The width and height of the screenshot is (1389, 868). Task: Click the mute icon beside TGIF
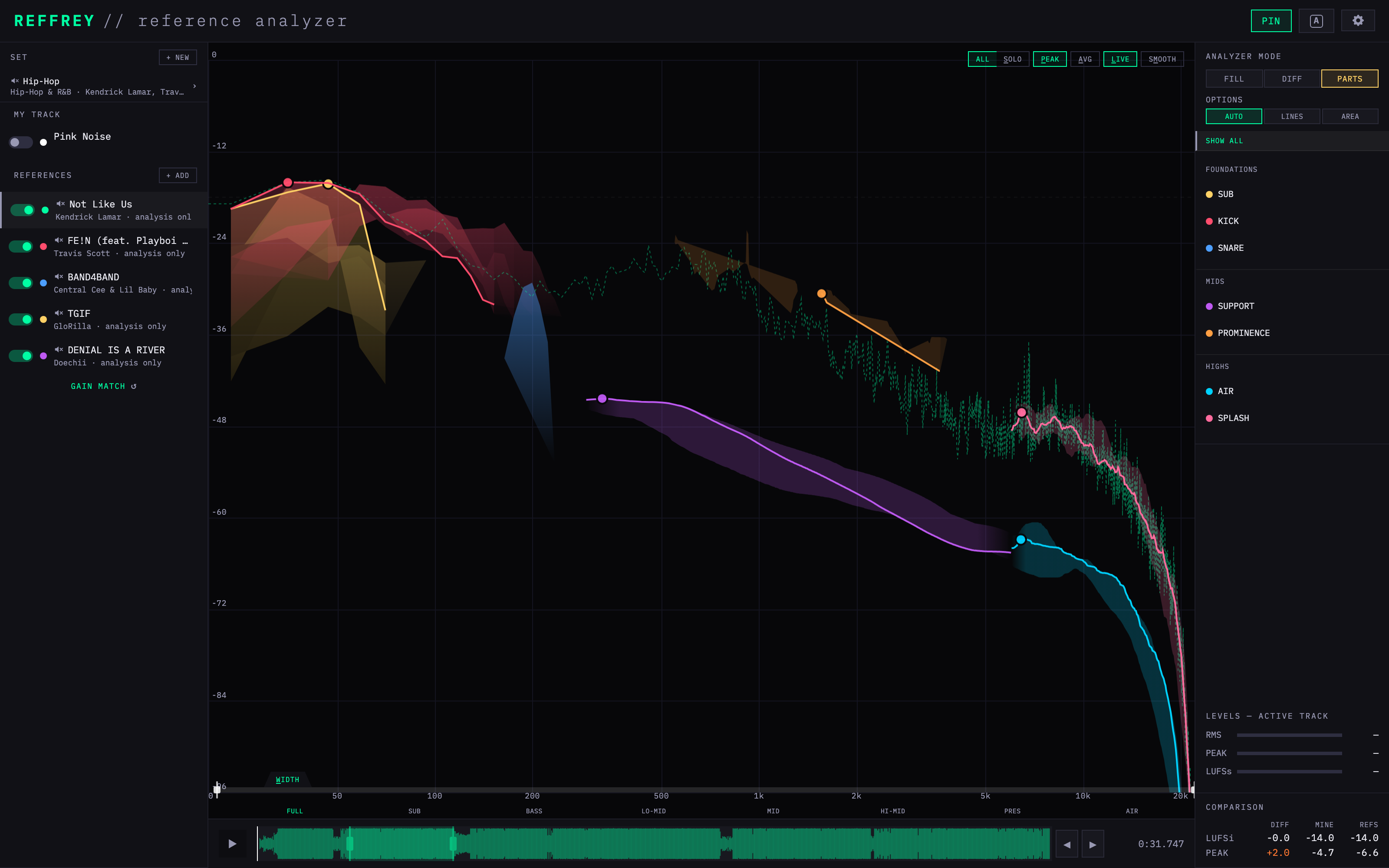point(59,313)
